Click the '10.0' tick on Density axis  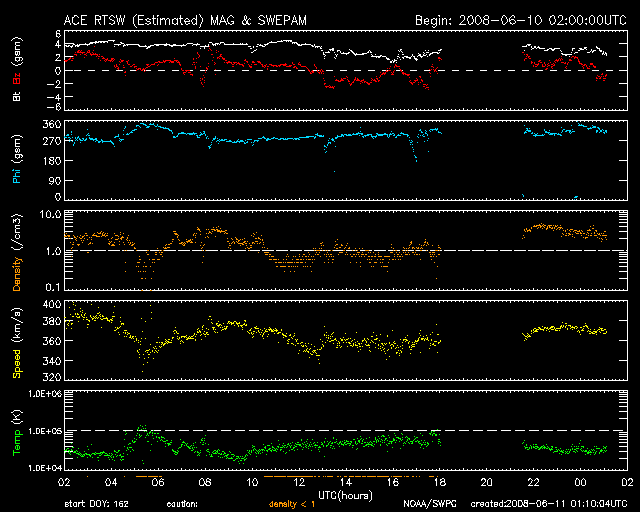(50, 214)
